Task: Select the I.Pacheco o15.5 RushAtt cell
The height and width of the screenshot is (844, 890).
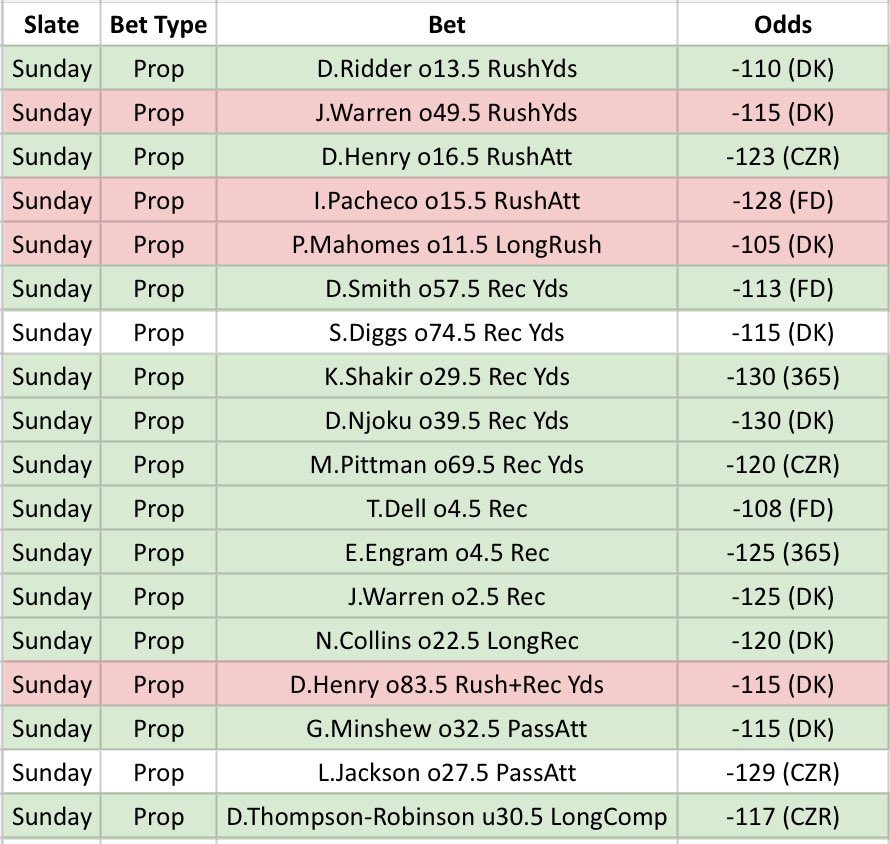Action: tap(447, 200)
